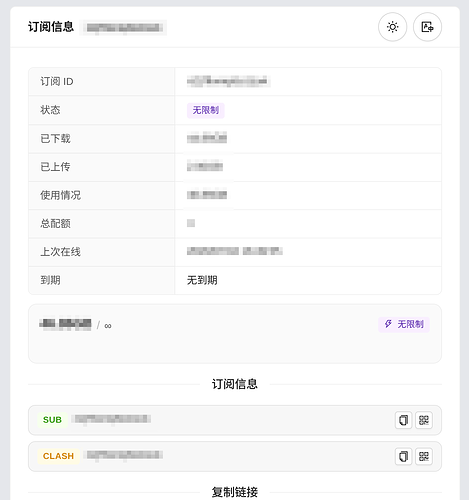Click the 已下载 row label
Screen dimensions: 469x500
(55, 138)
